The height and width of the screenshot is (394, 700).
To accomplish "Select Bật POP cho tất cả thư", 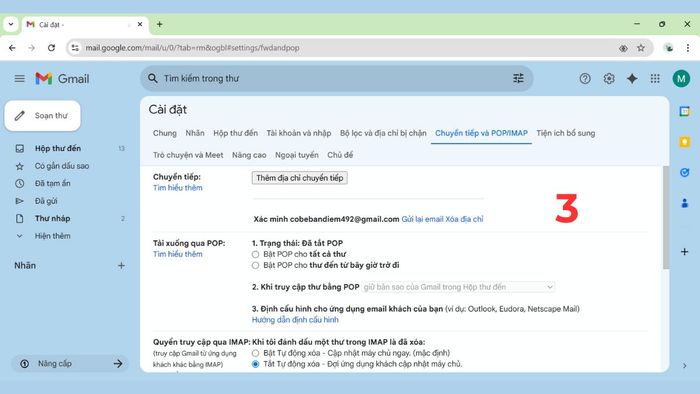I will click(255, 254).
